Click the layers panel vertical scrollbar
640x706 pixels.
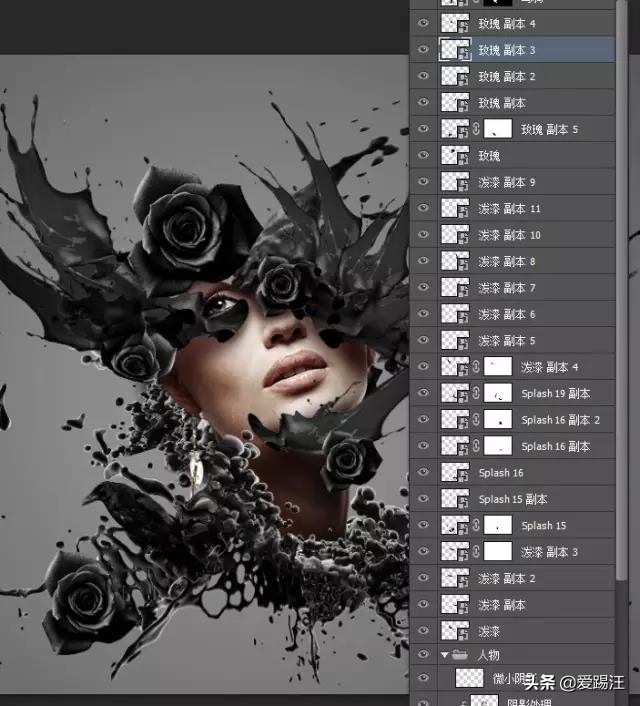622,288
